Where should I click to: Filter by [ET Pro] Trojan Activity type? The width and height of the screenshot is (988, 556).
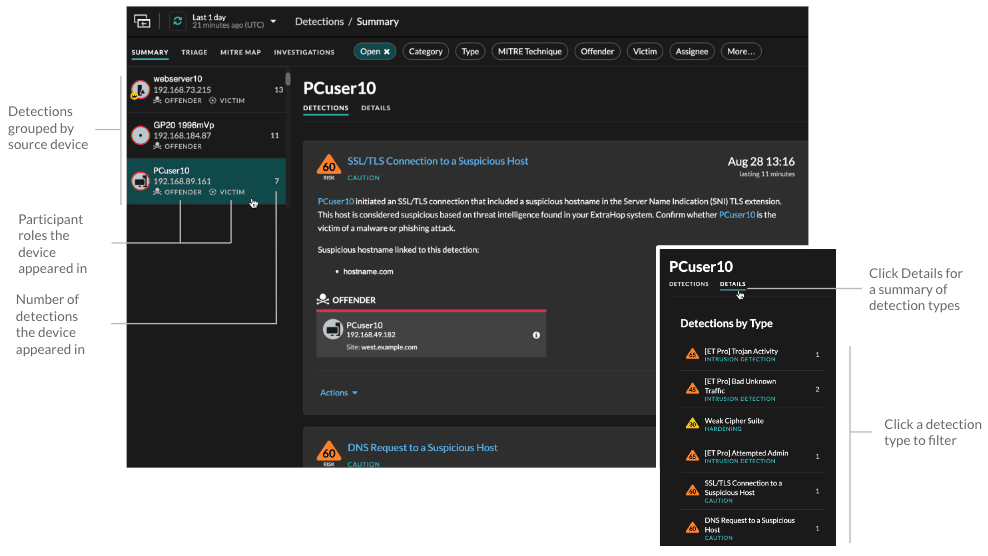pos(753,355)
